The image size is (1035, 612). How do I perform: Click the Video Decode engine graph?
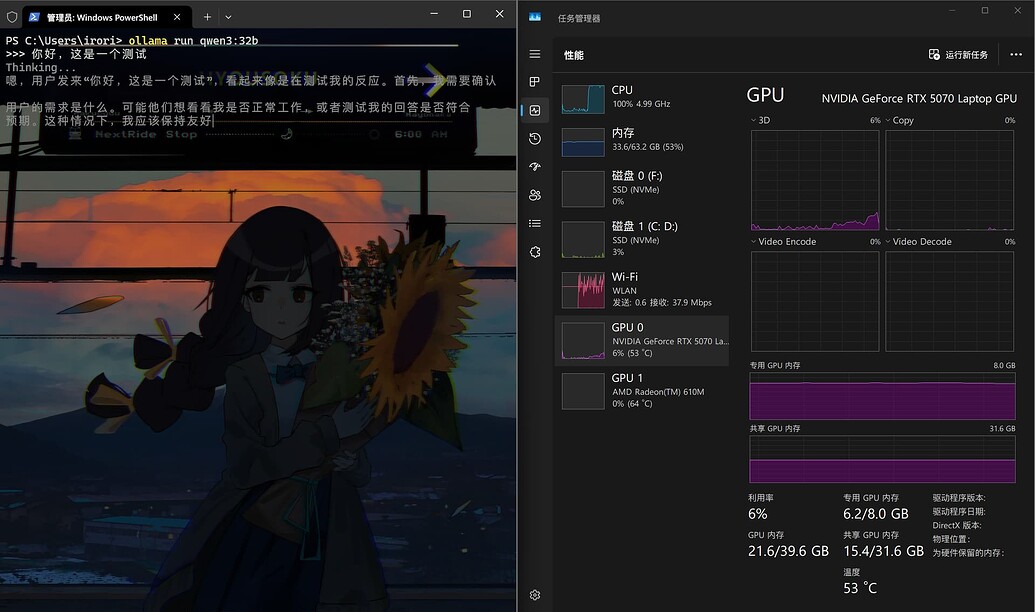pyautogui.click(x=949, y=302)
